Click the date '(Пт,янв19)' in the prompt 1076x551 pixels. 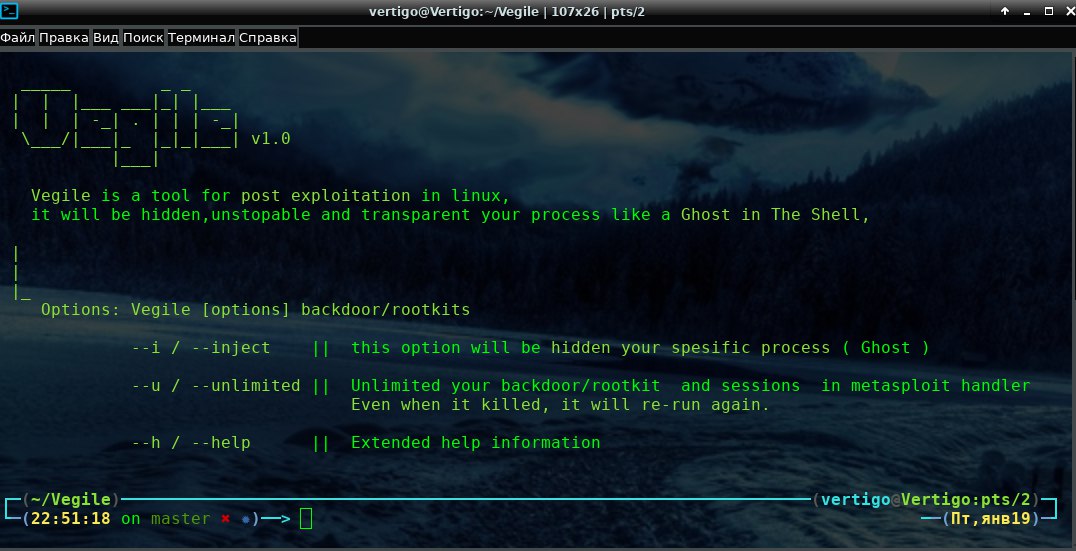(x=991, y=519)
